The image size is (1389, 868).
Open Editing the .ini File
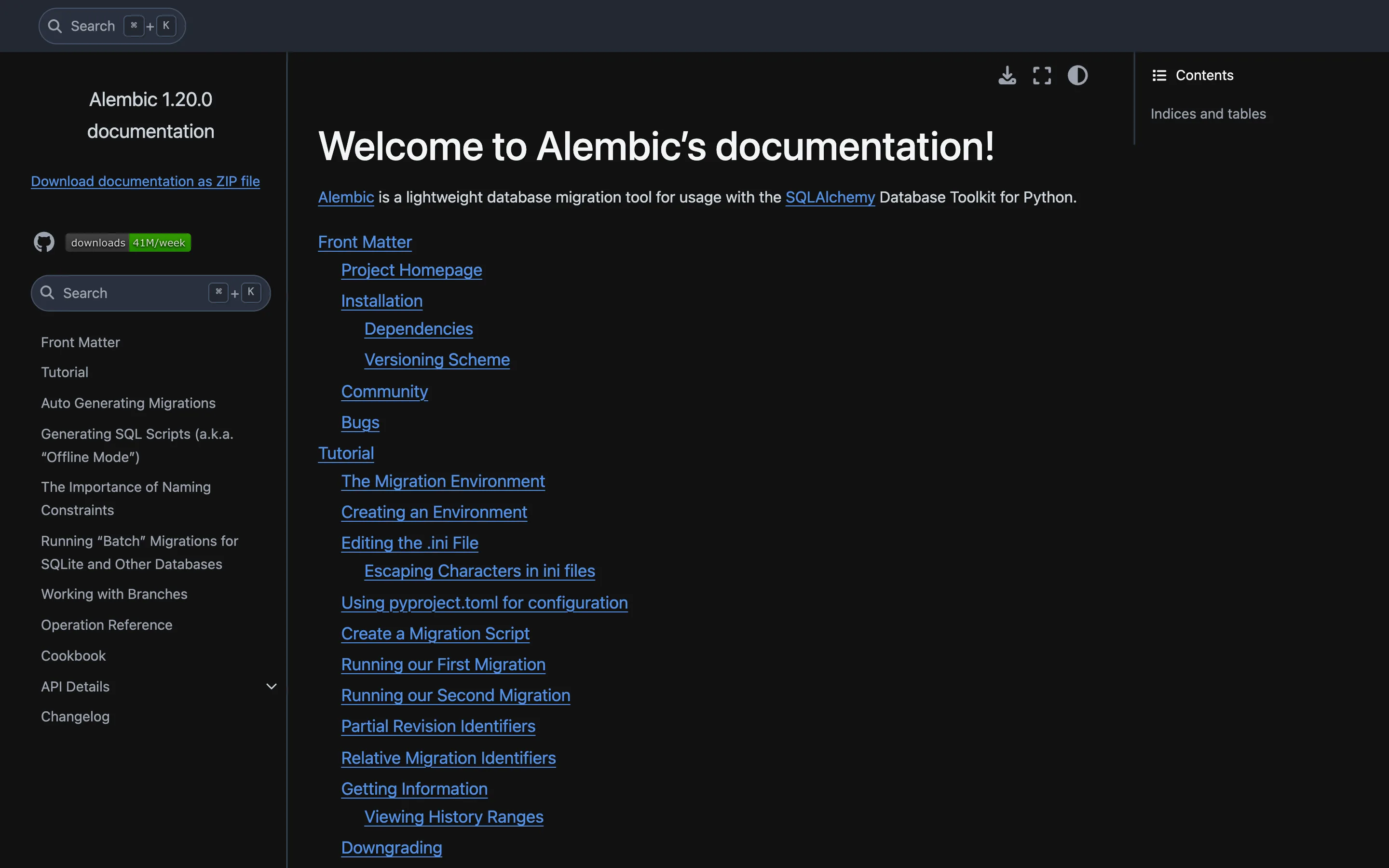[x=410, y=542]
